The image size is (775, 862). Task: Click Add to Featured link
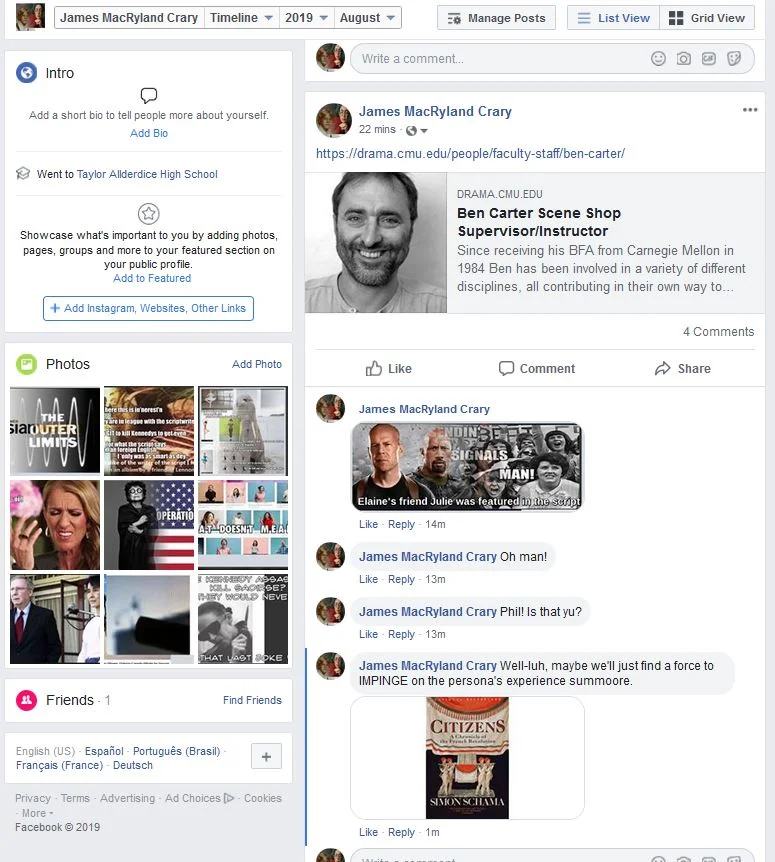(x=152, y=278)
